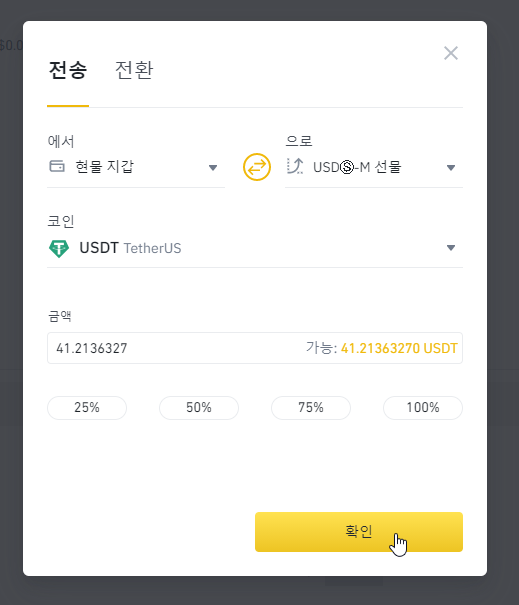Focus the 금액 amount input field
This screenshot has height=605, width=519.
coord(255,348)
